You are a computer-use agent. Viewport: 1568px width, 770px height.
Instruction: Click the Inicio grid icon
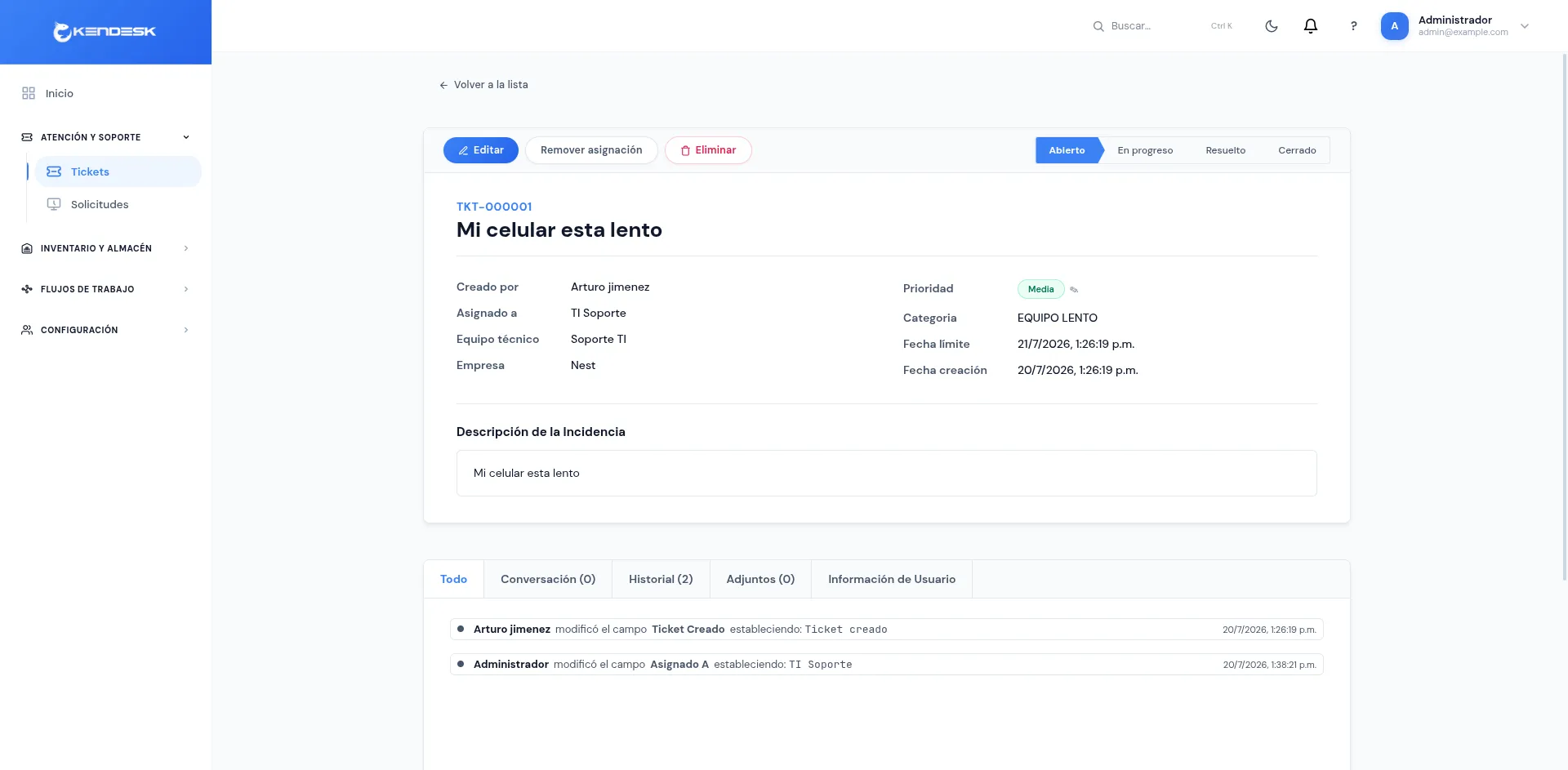click(x=29, y=93)
